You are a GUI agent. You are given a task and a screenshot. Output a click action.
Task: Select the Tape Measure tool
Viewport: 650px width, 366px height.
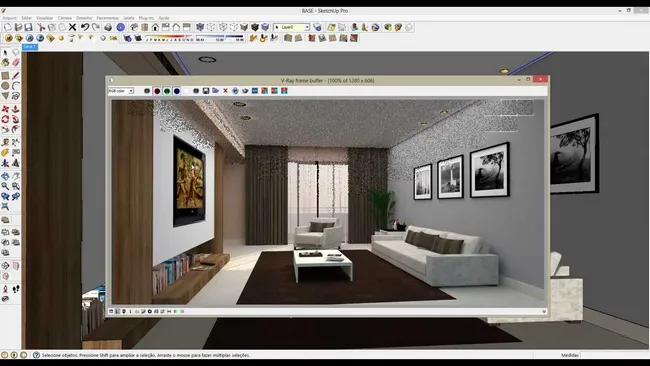pos(5,143)
